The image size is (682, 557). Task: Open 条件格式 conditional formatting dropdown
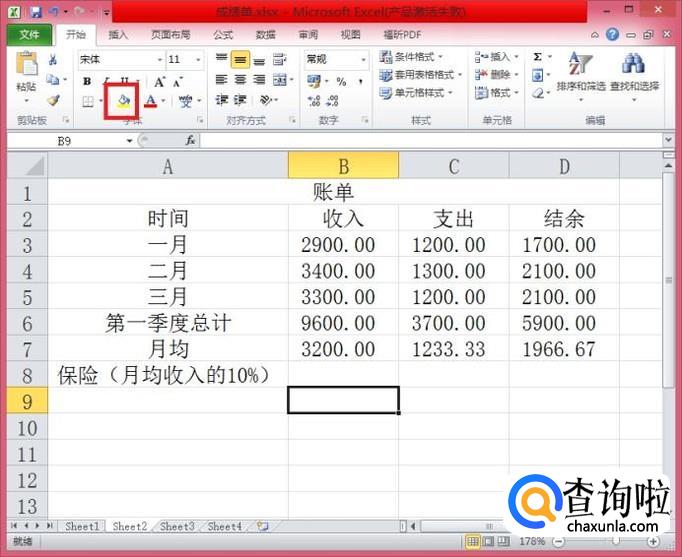pyautogui.click(x=411, y=57)
